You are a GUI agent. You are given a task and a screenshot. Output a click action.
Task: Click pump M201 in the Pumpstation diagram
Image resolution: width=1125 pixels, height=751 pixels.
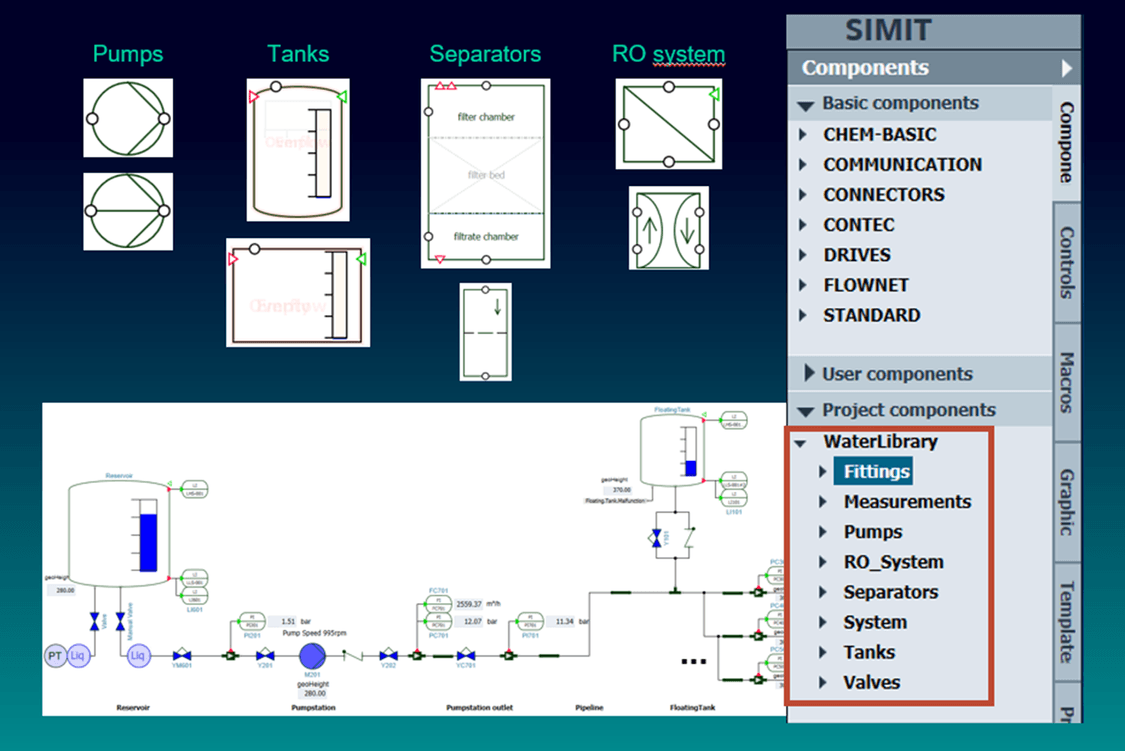[x=312, y=656]
